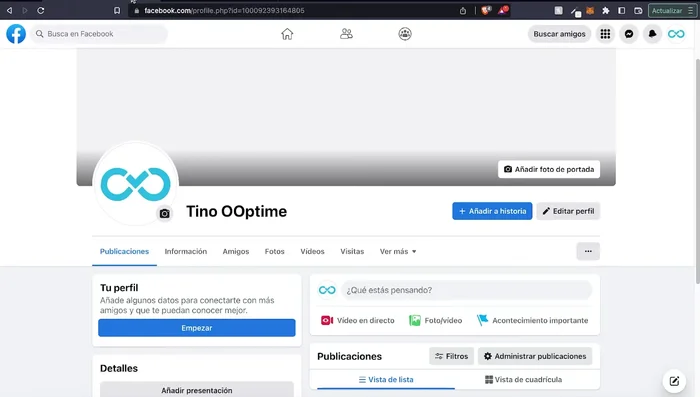This screenshot has height=397, width=700.
Task: Click the browser bookmark icon
Action: tap(117, 10)
